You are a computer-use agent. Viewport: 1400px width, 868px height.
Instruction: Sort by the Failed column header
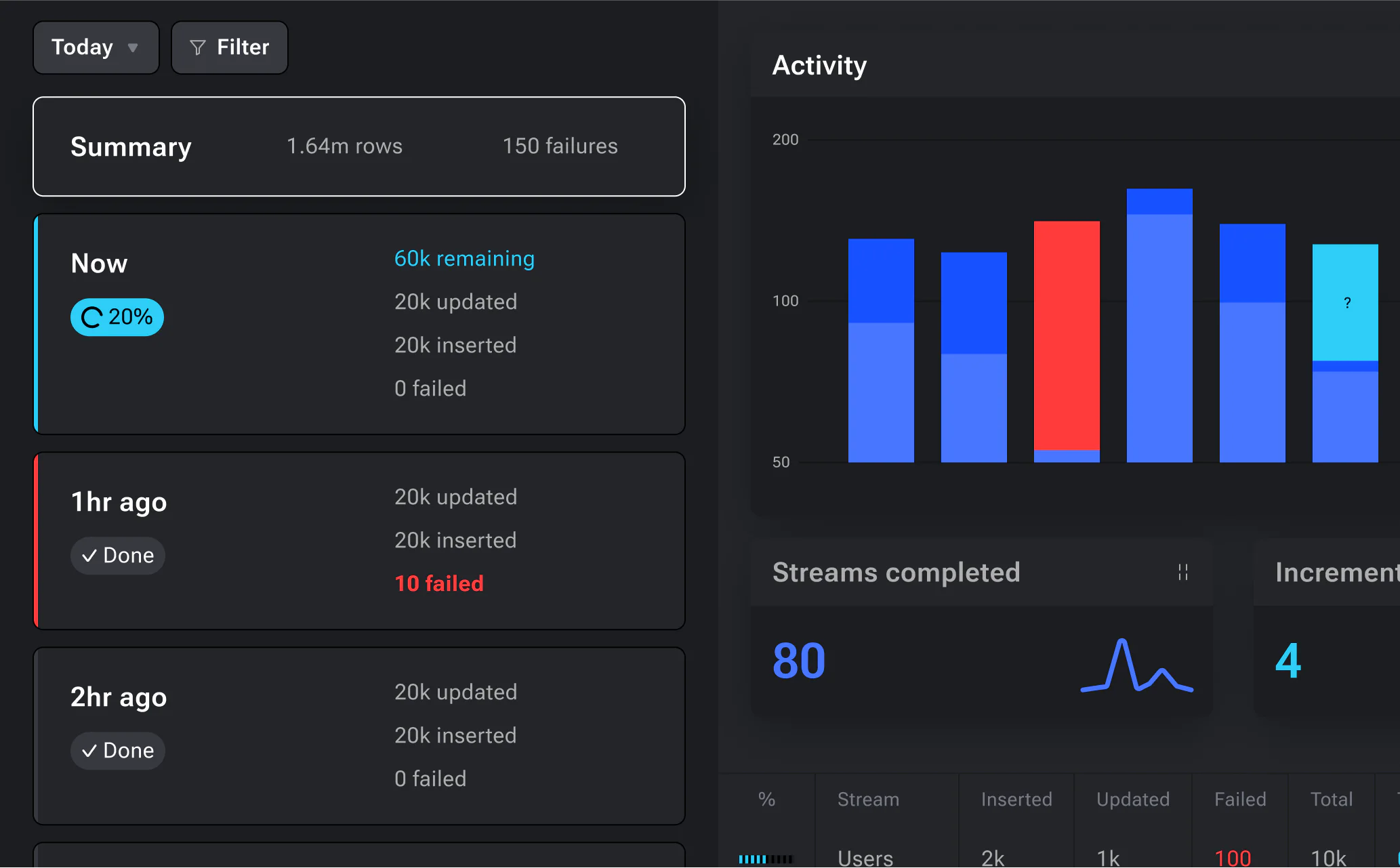[x=1240, y=800]
